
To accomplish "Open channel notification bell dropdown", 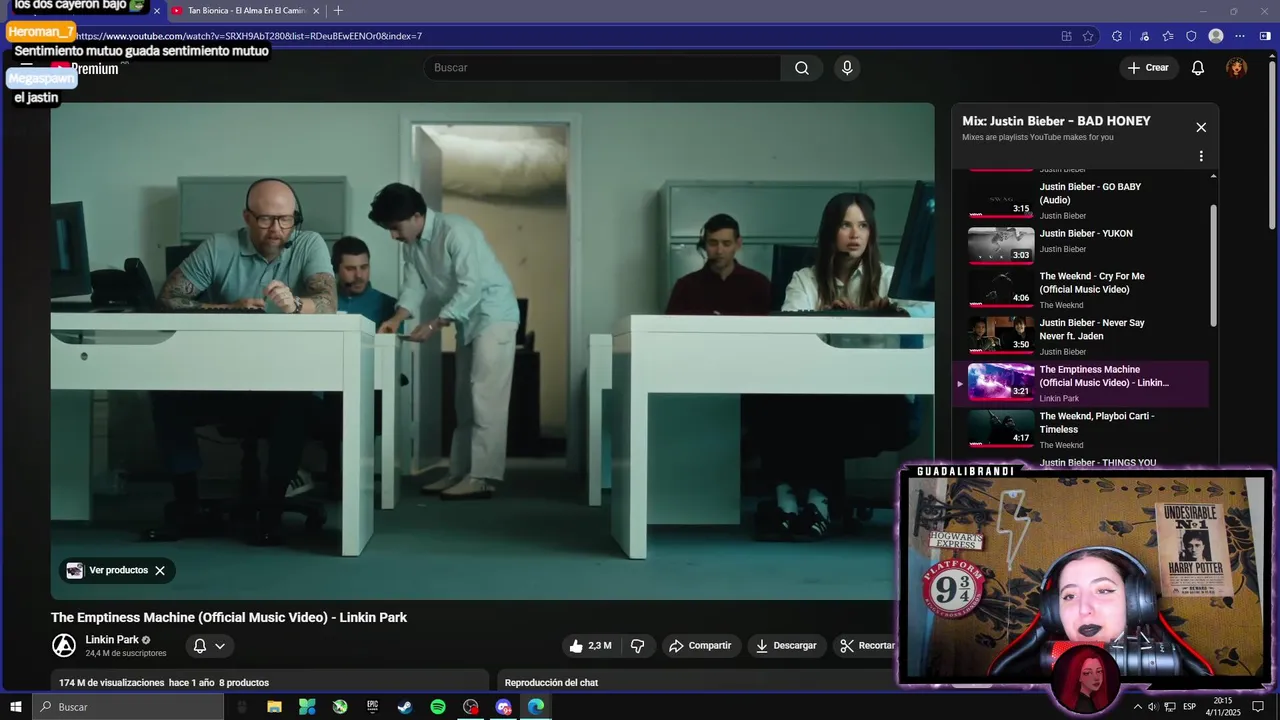I will point(209,646).
